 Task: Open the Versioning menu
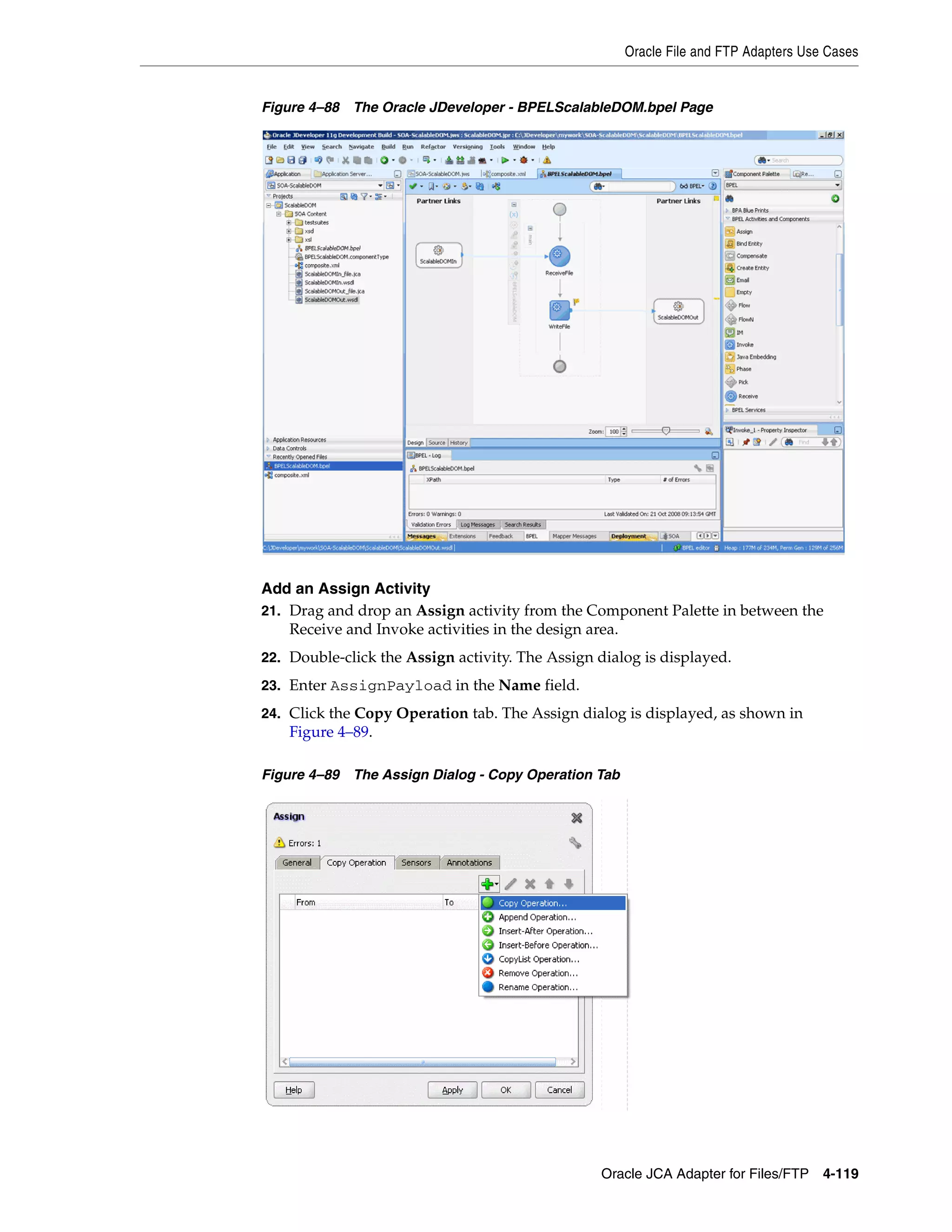pyautogui.click(x=468, y=146)
